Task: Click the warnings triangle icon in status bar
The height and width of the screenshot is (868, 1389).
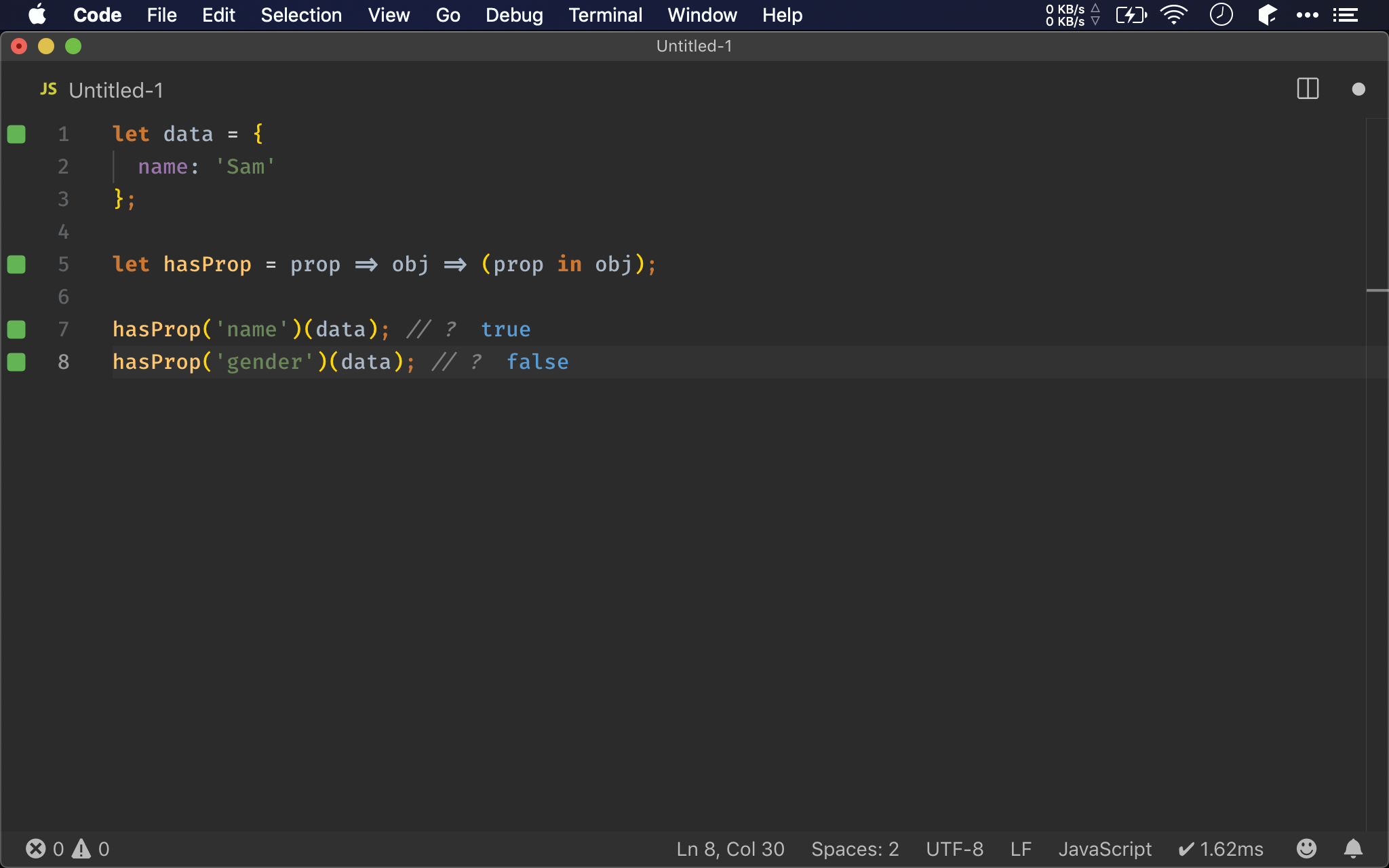Action: pos(81,848)
